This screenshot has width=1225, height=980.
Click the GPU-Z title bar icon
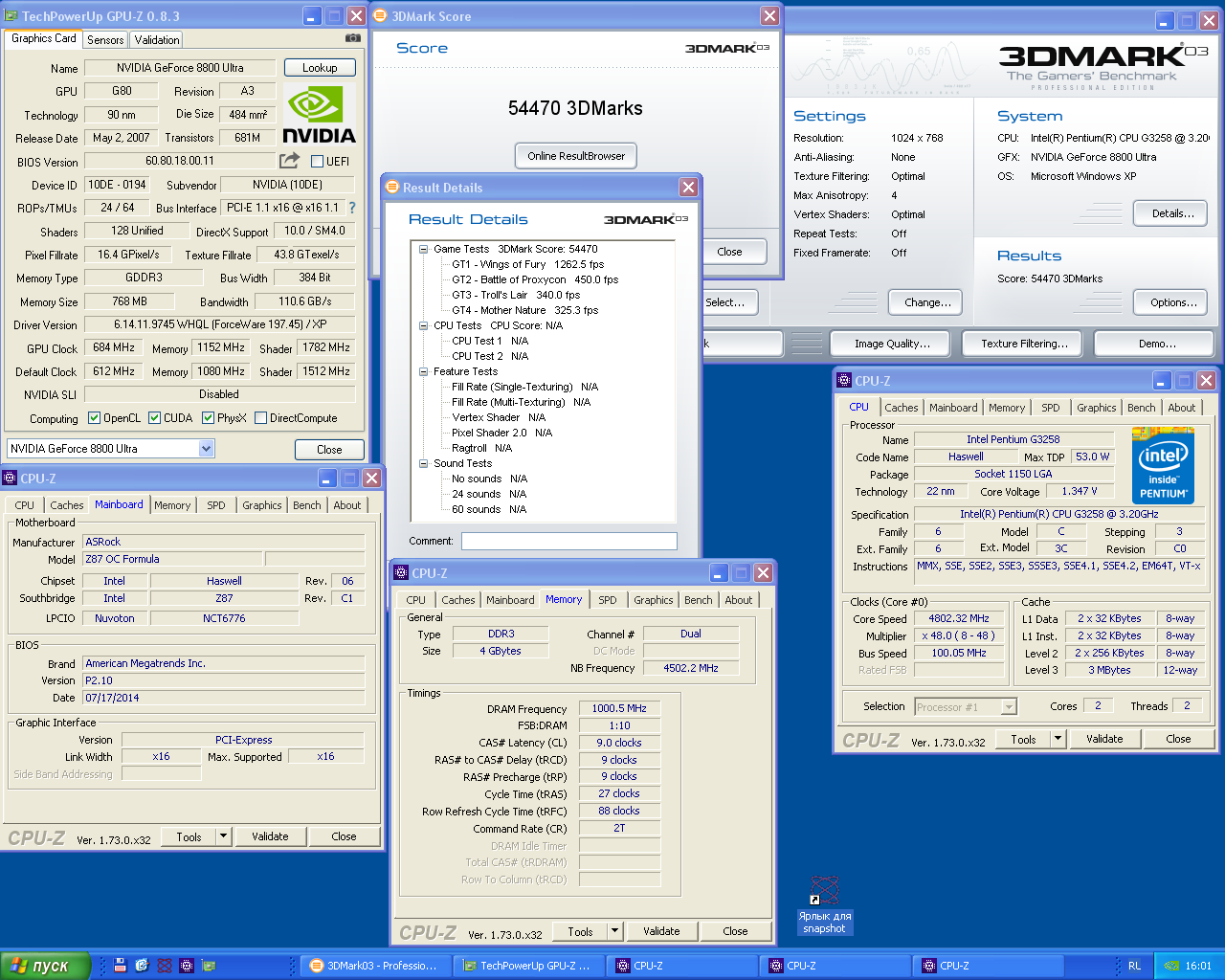[x=11, y=16]
